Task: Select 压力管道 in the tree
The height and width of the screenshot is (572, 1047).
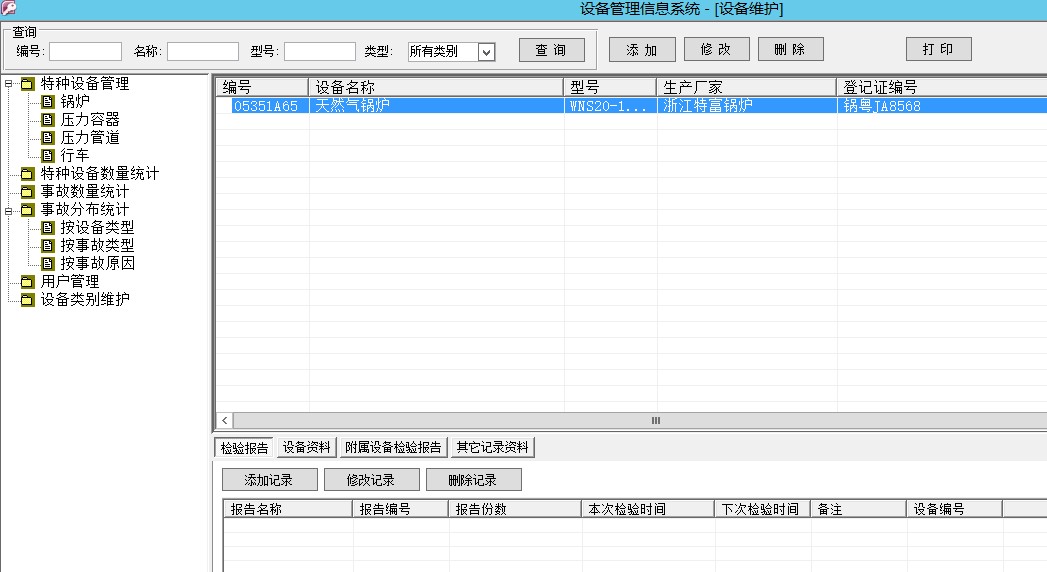Action: [x=89, y=137]
